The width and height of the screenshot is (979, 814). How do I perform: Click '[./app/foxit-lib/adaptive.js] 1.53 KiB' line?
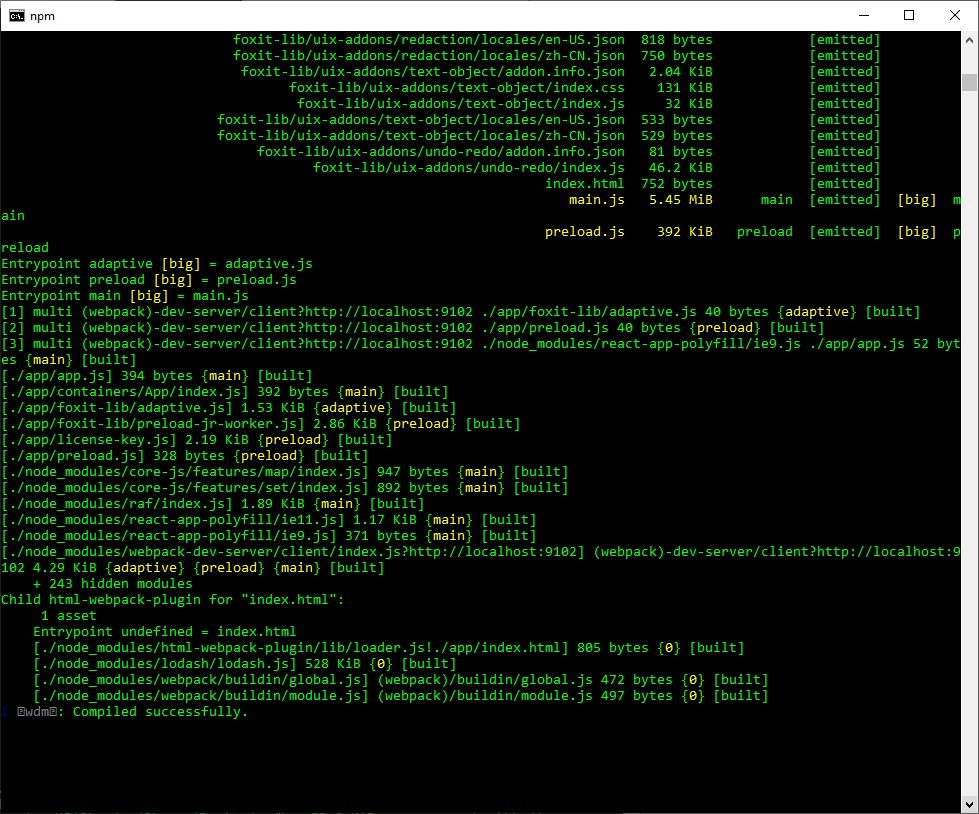[x=229, y=408]
